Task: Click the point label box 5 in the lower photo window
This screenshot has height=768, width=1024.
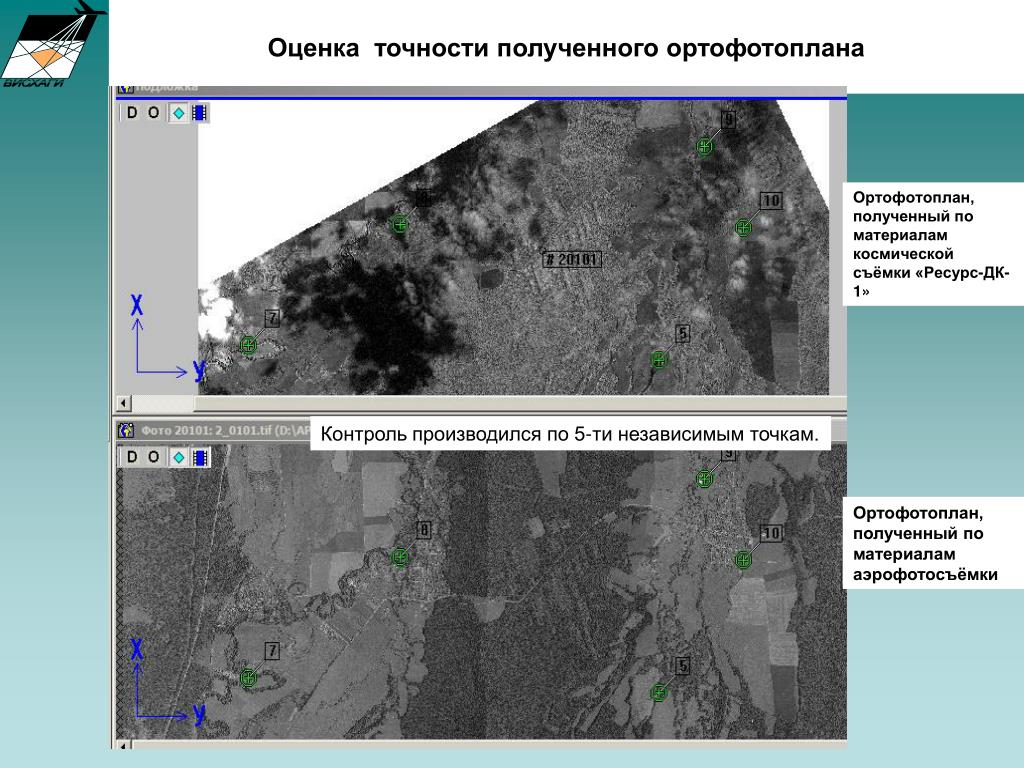Action: (x=682, y=665)
